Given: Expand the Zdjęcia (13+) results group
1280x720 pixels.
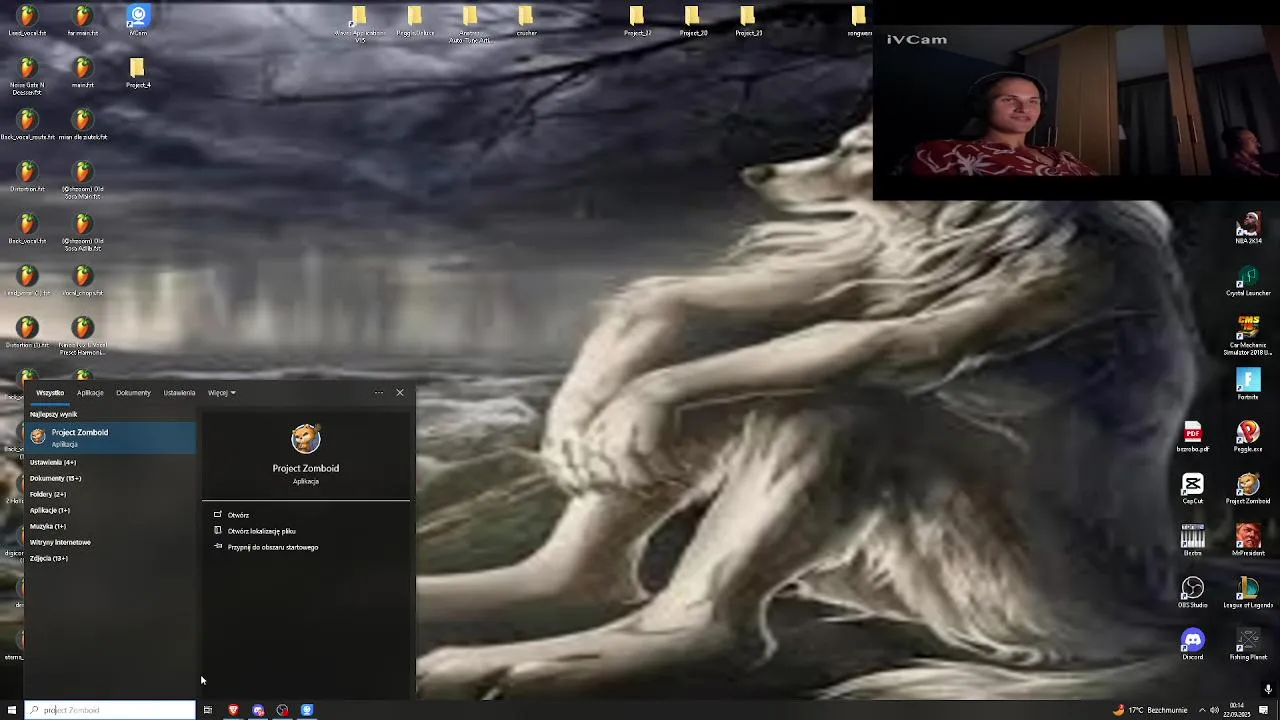Looking at the screenshot, I should [49, 558].
